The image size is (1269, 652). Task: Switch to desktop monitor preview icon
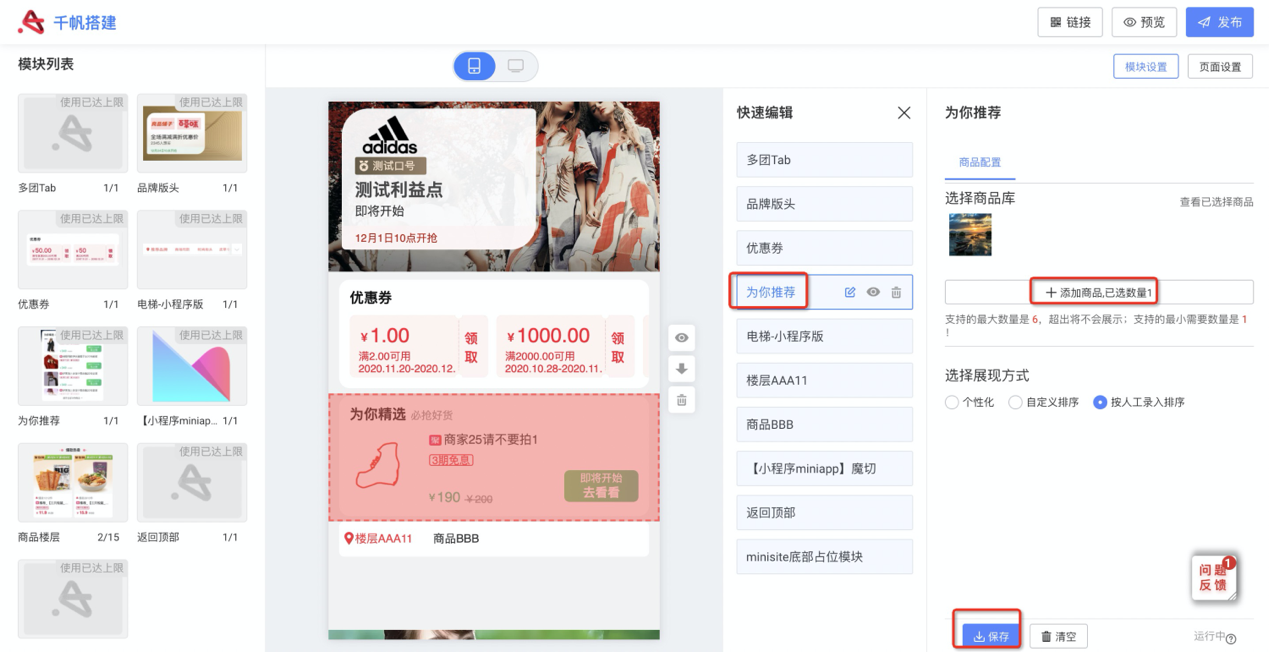(x=516, y=66)
